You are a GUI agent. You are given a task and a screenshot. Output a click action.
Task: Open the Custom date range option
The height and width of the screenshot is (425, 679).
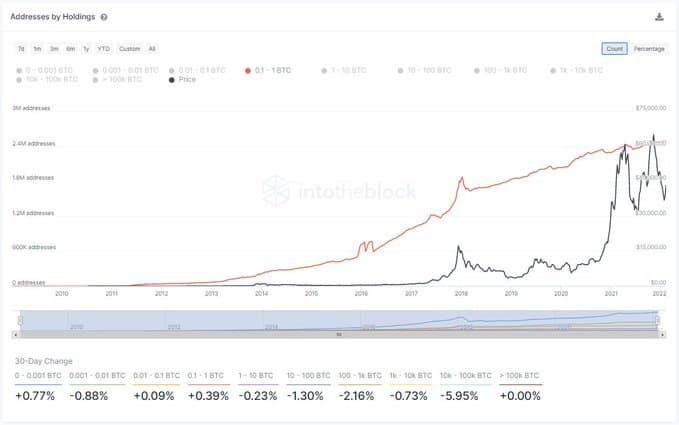[x=129, y=48]
